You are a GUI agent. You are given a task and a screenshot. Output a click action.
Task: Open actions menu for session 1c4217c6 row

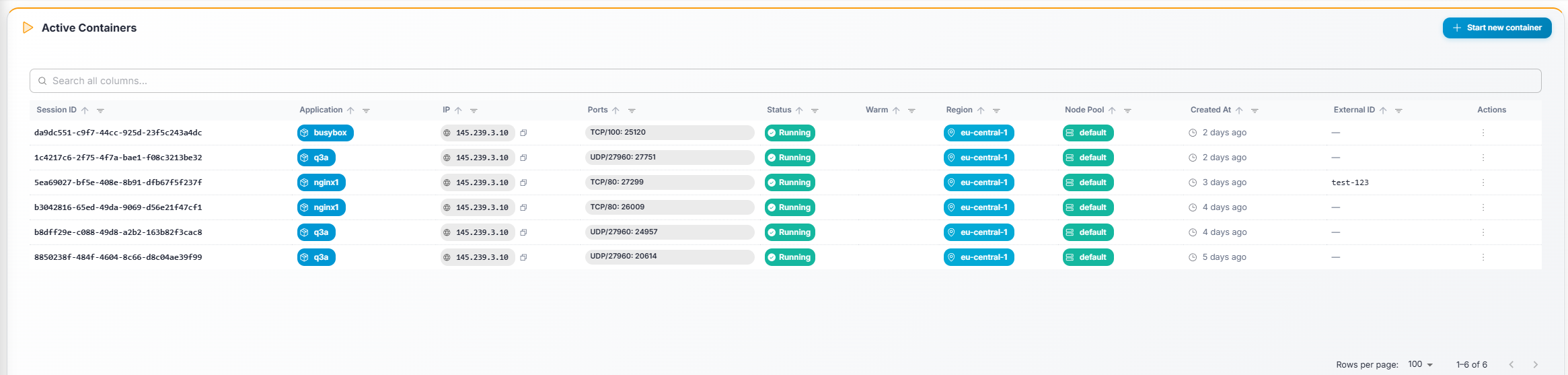(x=1483, y=158)
